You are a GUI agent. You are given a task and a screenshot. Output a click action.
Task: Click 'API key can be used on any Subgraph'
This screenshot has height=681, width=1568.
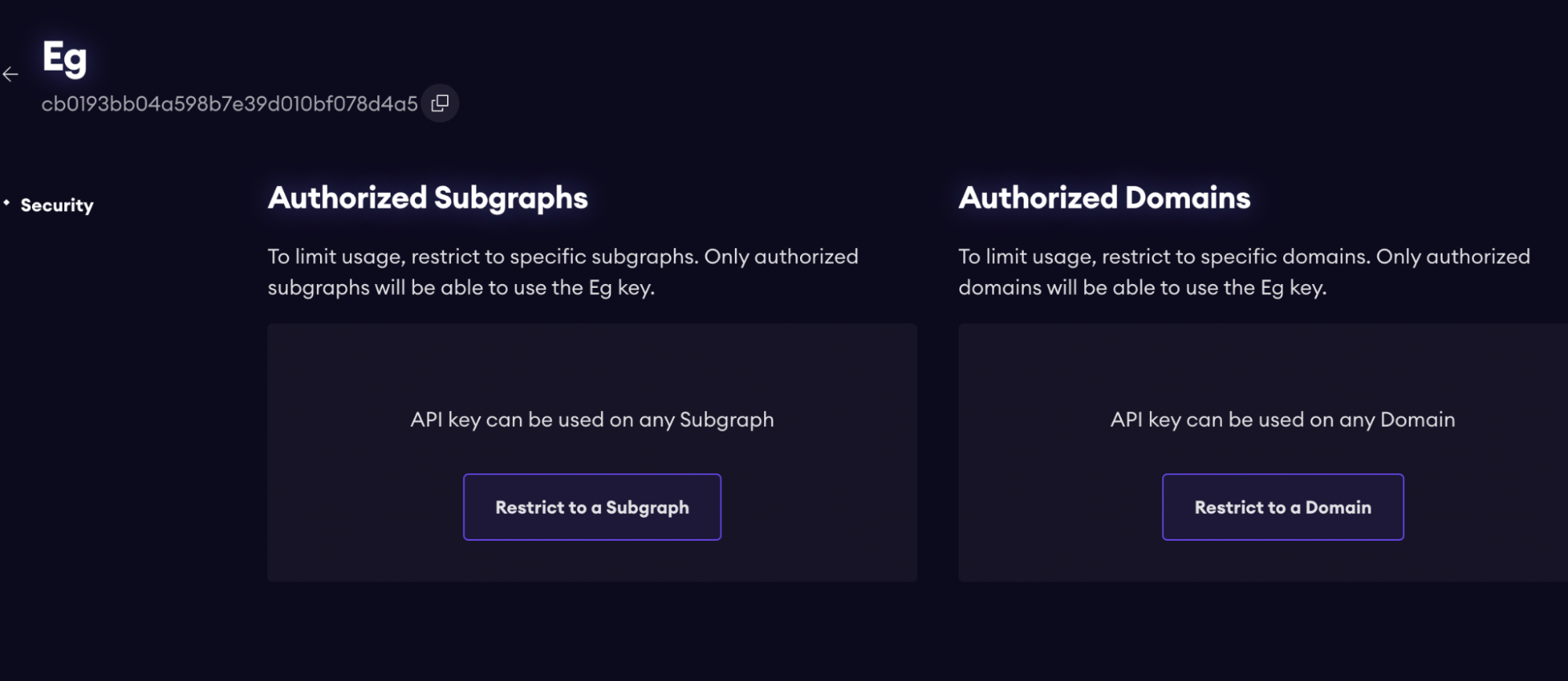pyautogui.click(x=591, y=420)
